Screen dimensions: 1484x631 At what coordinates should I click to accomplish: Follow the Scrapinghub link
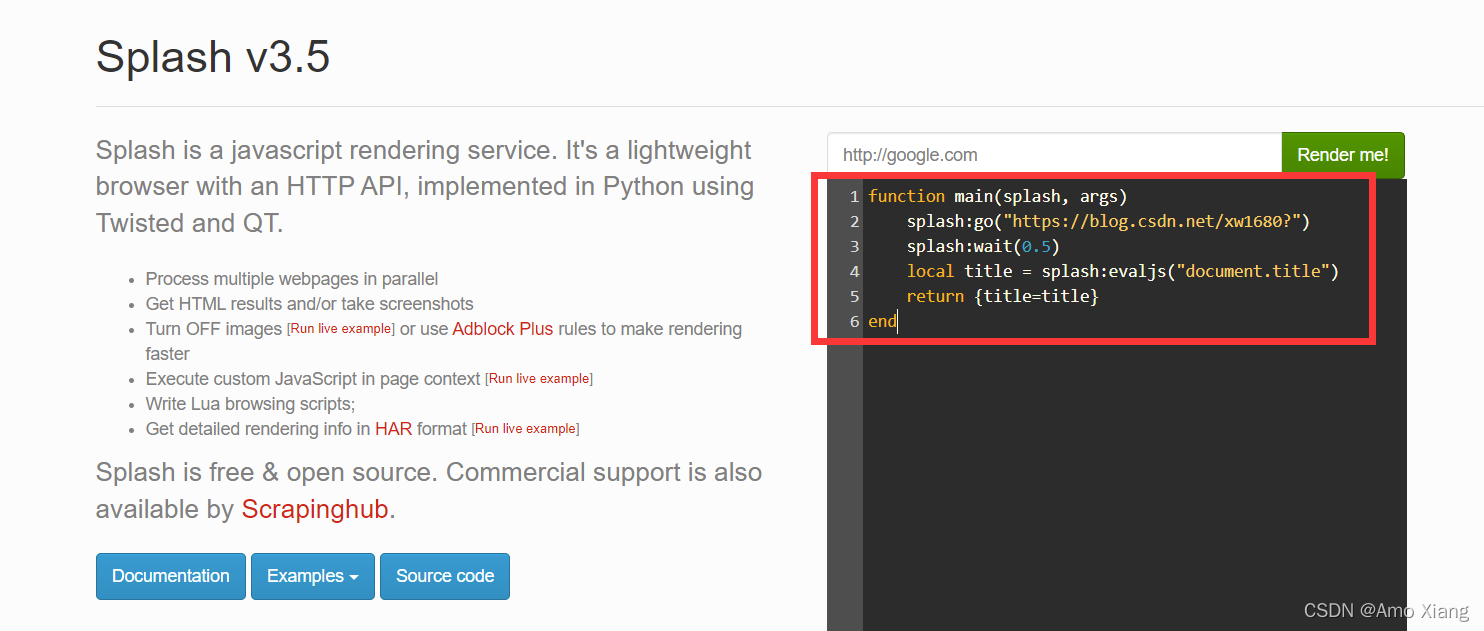[x=315, y=509]
